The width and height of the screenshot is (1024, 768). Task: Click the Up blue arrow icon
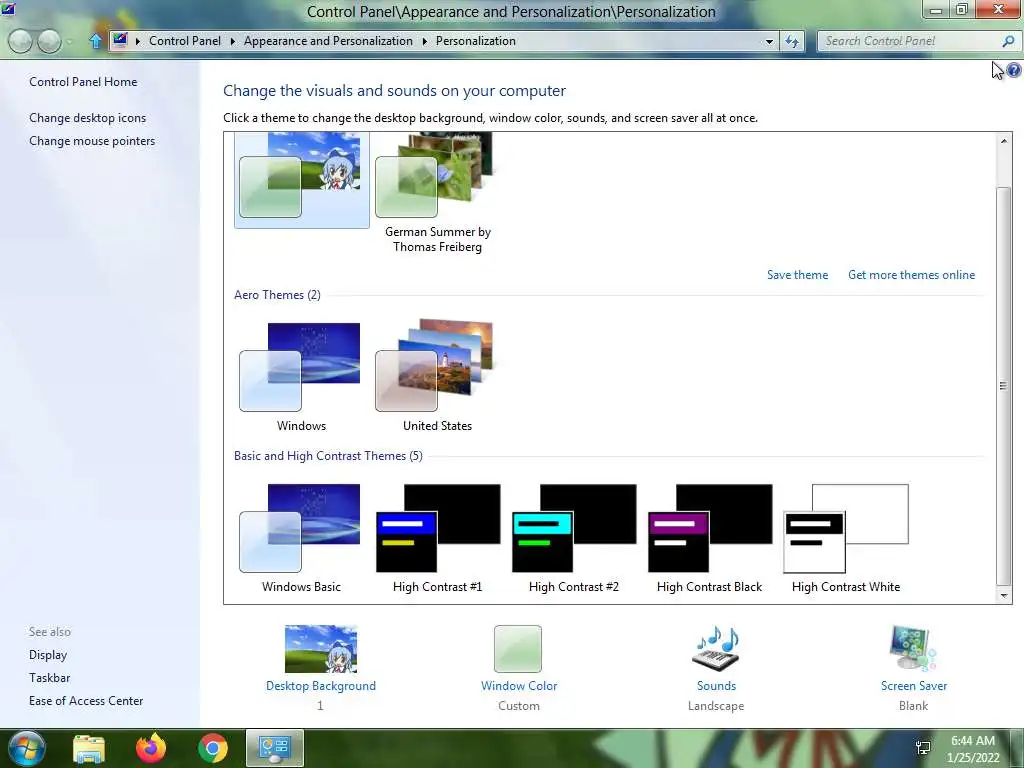point(95,41)
